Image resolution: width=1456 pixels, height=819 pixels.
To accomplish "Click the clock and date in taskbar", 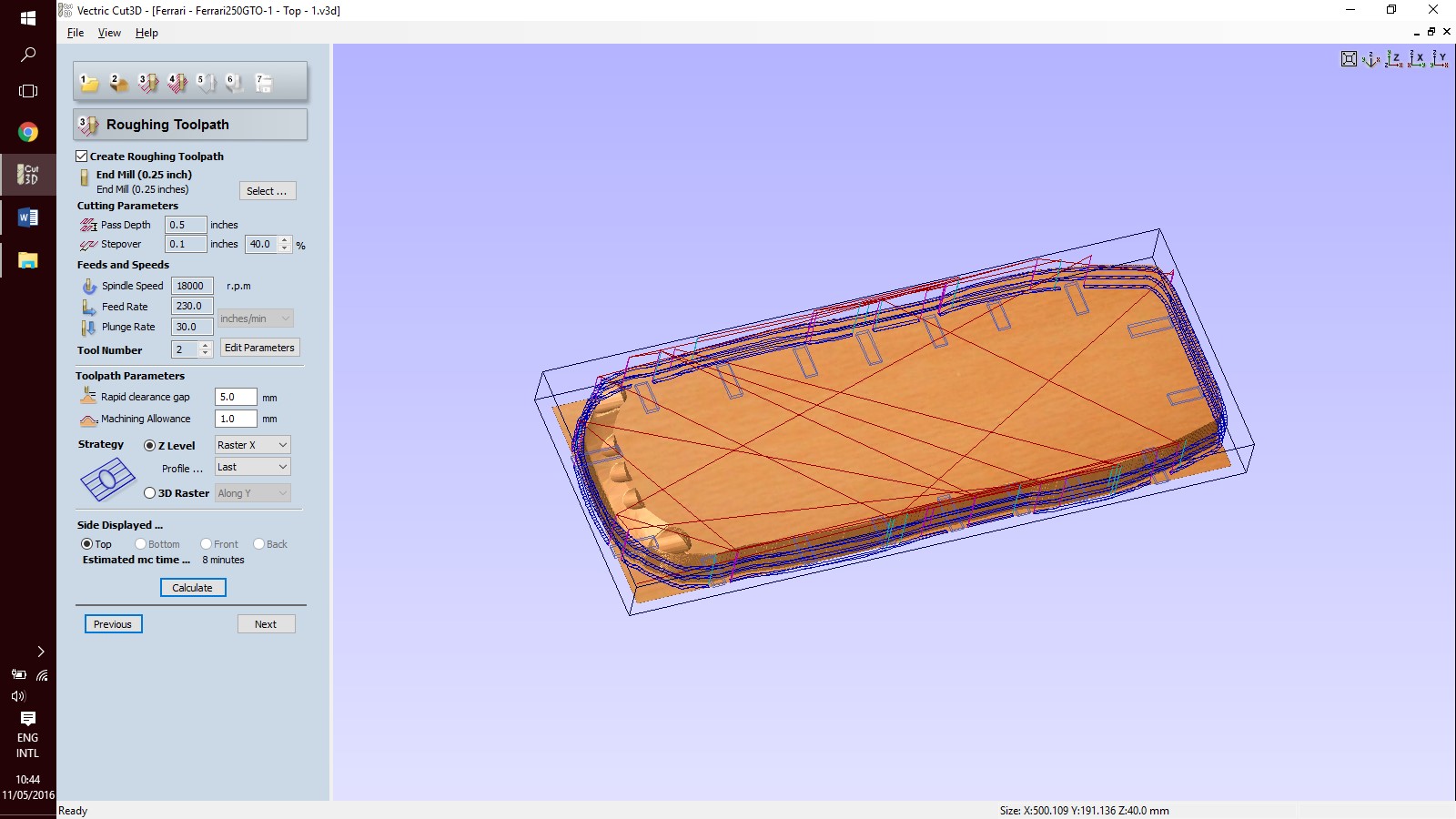I will [28, 787].
